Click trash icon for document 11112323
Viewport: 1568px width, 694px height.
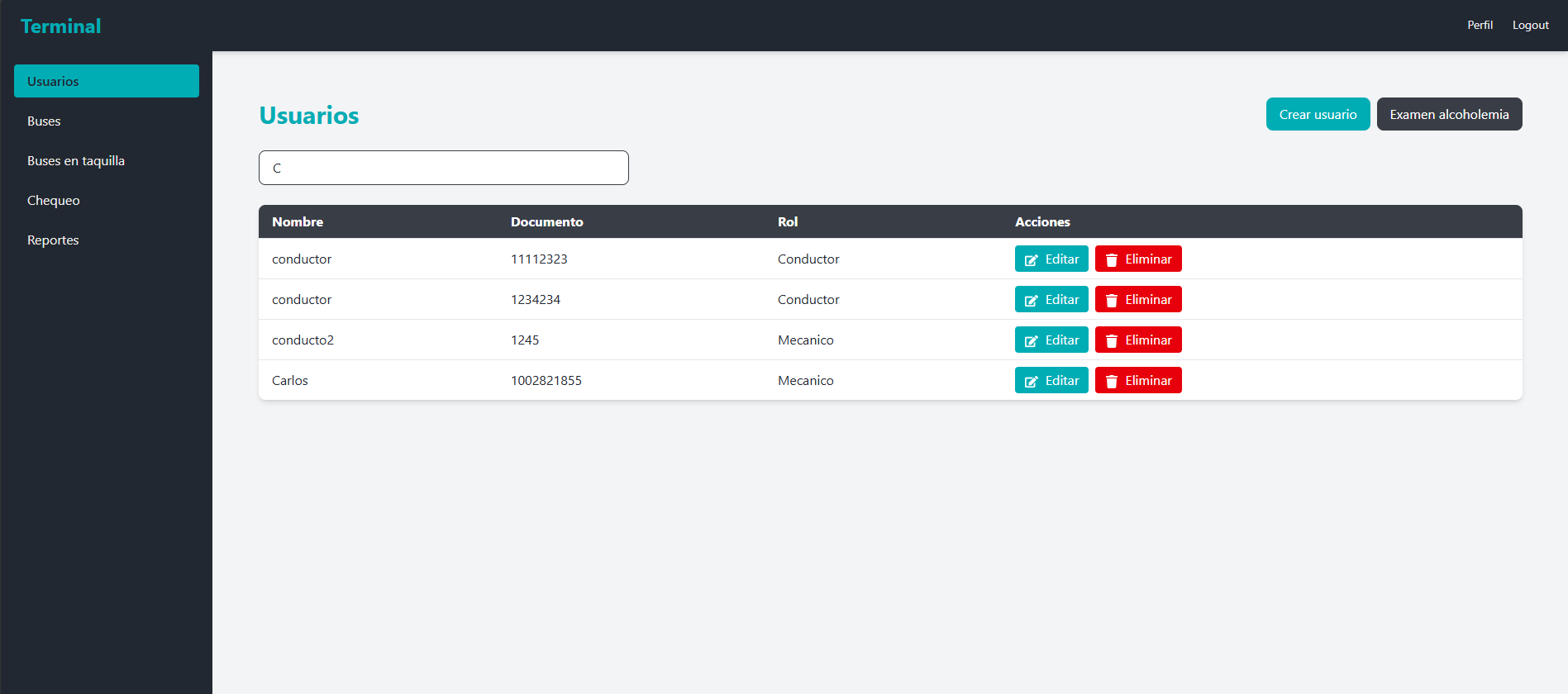tap(1111, 259)
